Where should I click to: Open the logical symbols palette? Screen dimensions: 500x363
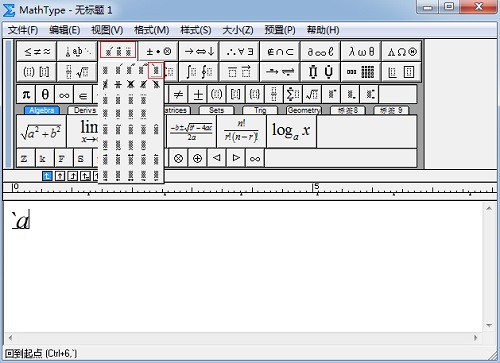[240, 51]
